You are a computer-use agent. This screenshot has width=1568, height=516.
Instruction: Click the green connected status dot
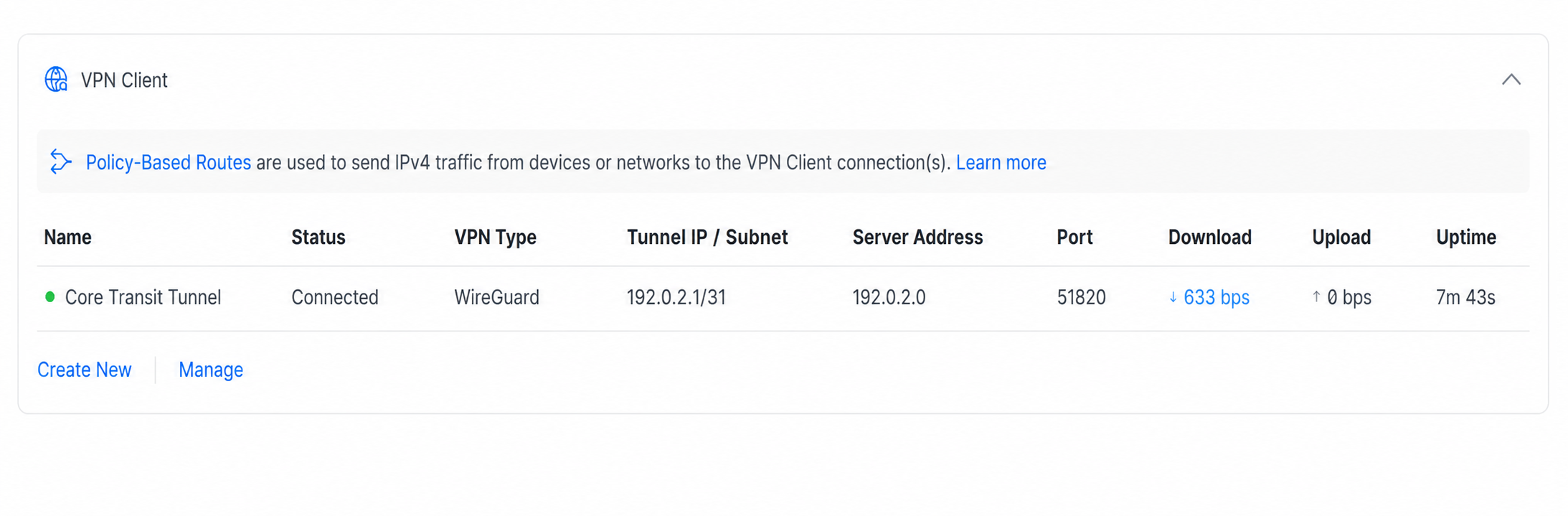click(x=50, y=297)
